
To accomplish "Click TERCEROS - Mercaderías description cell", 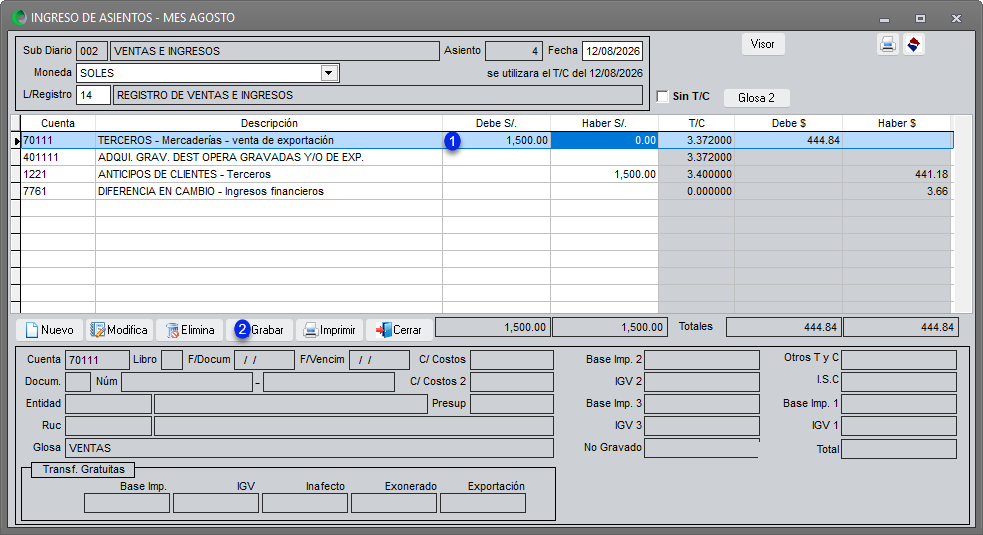I will [x=269, y=140].
